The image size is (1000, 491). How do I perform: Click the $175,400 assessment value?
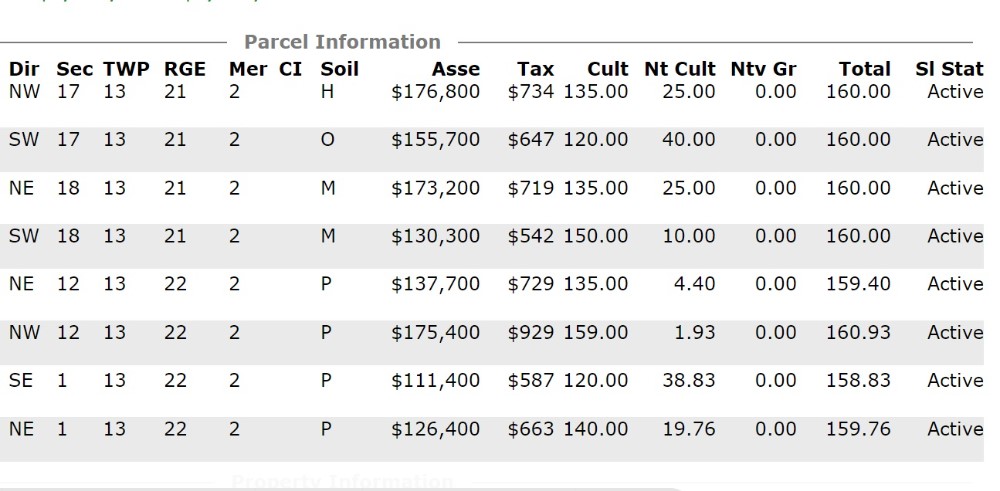point(436,332)
